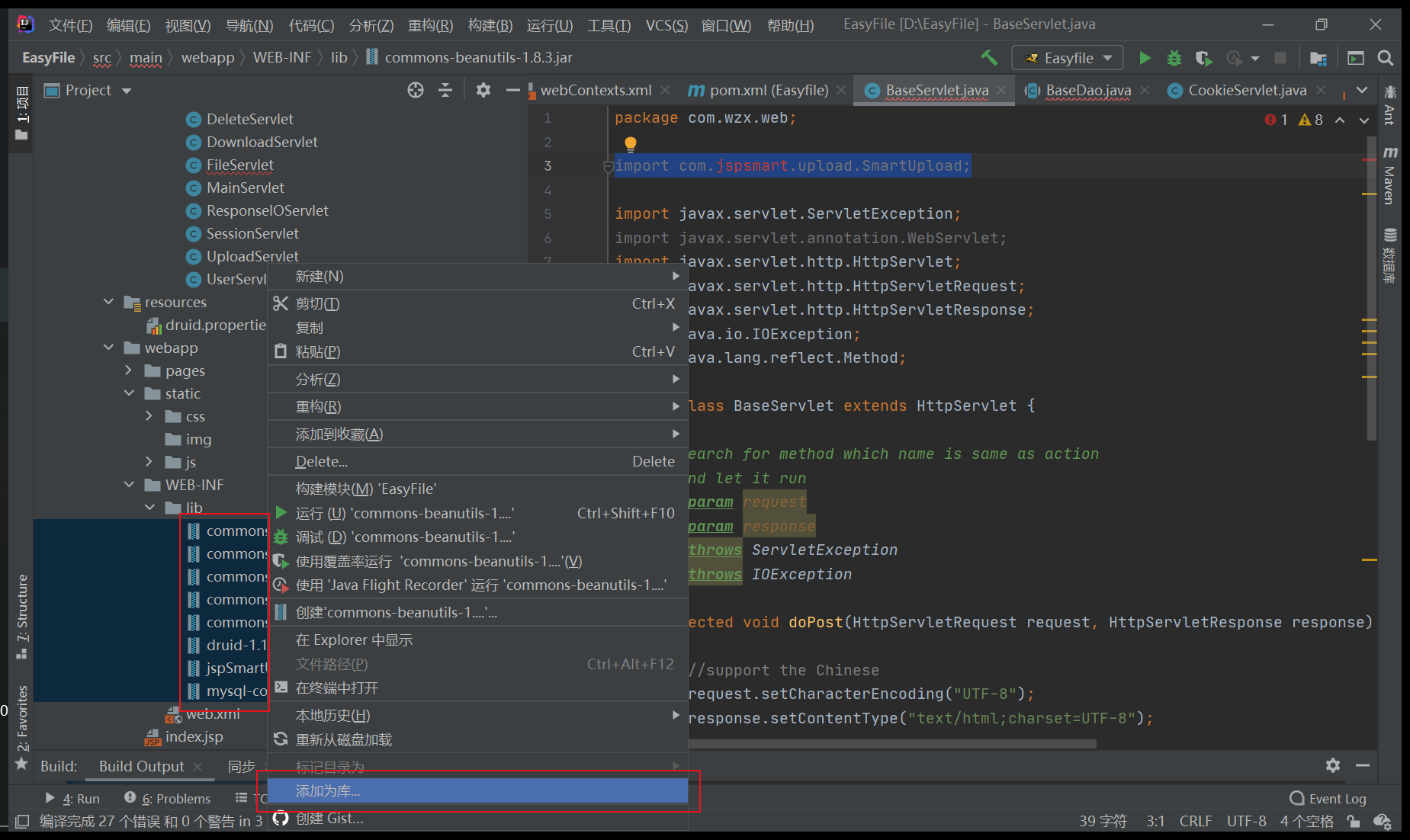1410x840 pixels.
Task: Toggle tool window quick-access in status bar
Action: [x=22, y=821]
